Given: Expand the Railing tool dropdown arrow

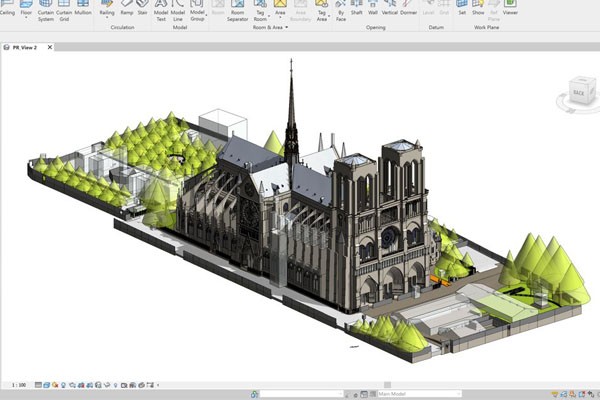Looking at the screenshot, I should [x=107, y=18].
